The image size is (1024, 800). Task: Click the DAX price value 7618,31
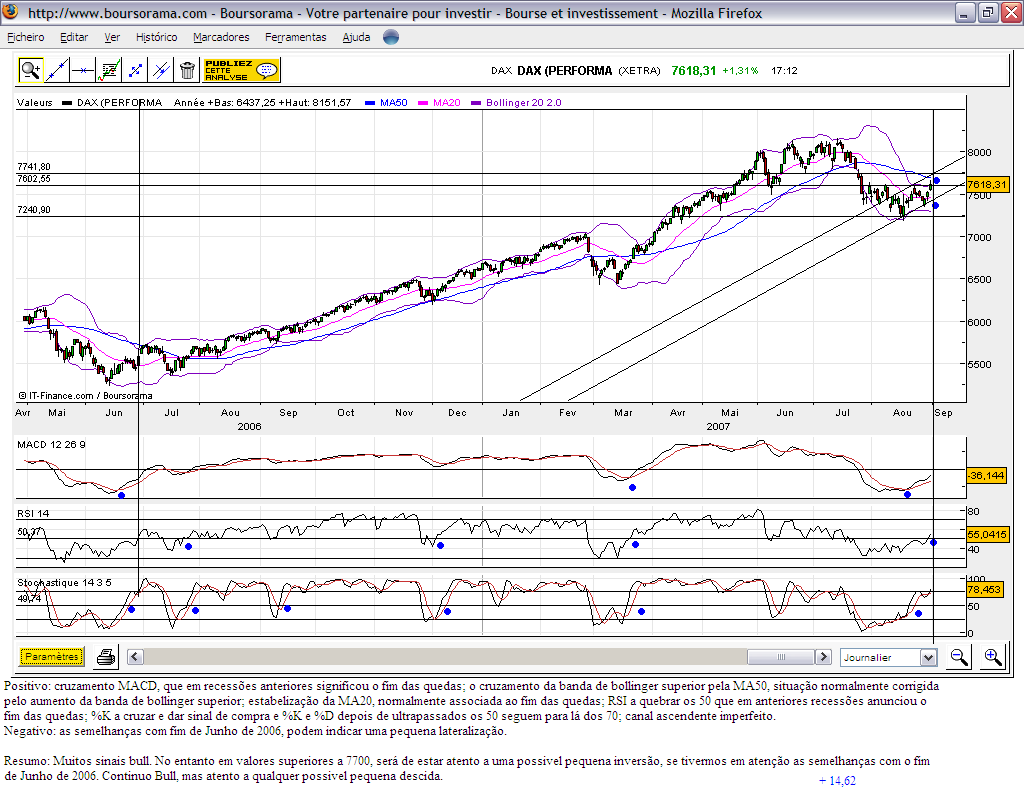tap(694, 71)
